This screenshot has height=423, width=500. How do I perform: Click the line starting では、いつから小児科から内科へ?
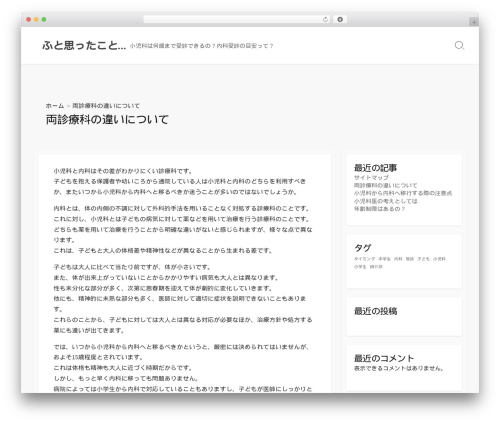coord(181,347)
